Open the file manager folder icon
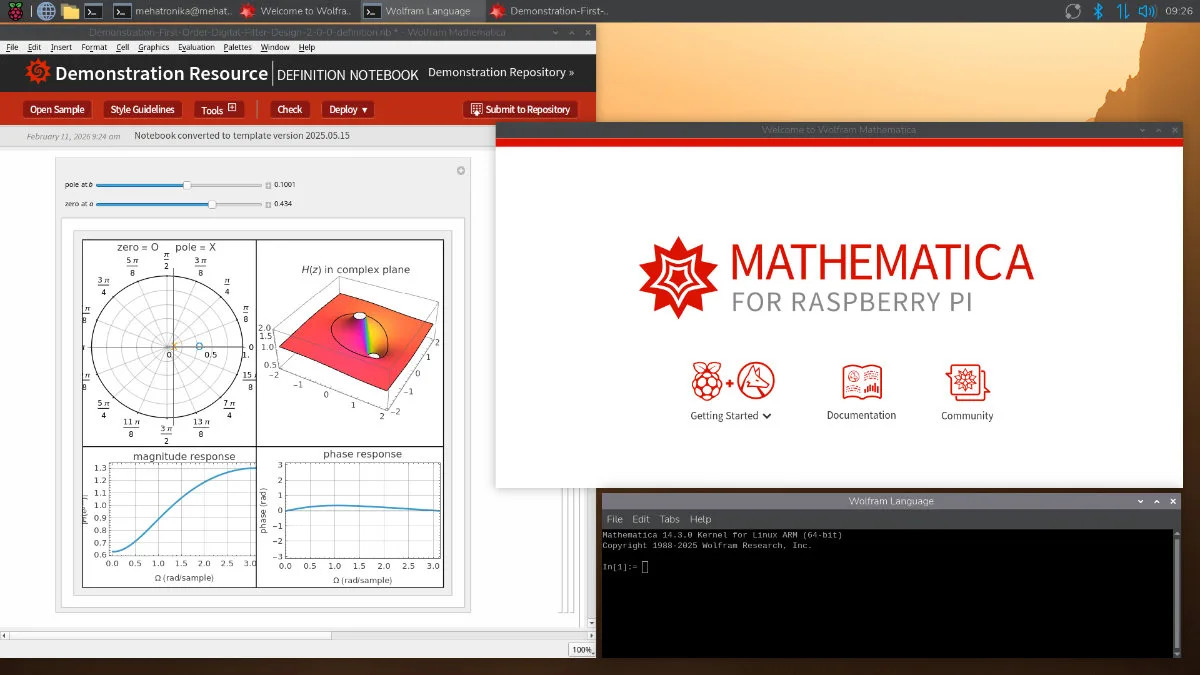This screenshot has width=1200, height=675. (x=70, y=11)
